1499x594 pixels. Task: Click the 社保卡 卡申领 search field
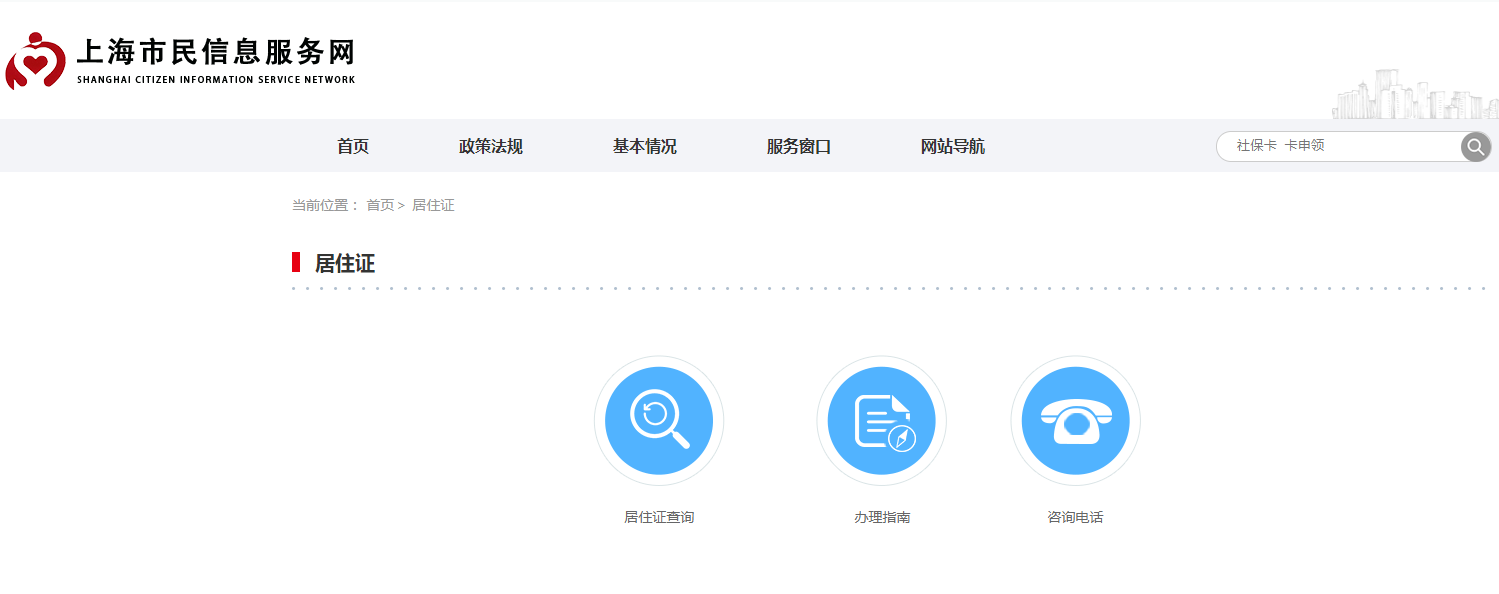coord(1339,146)
